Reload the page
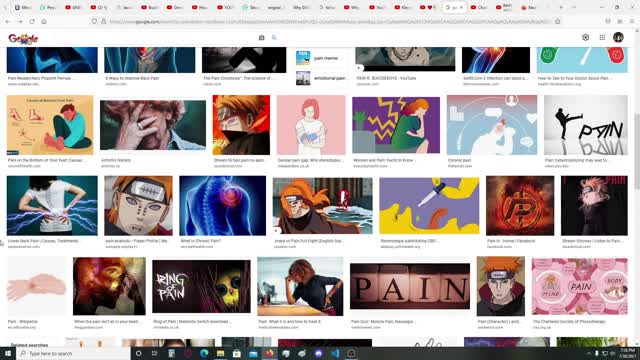The width and height of the screenshot is (640, 360). (x=32, y=21)
